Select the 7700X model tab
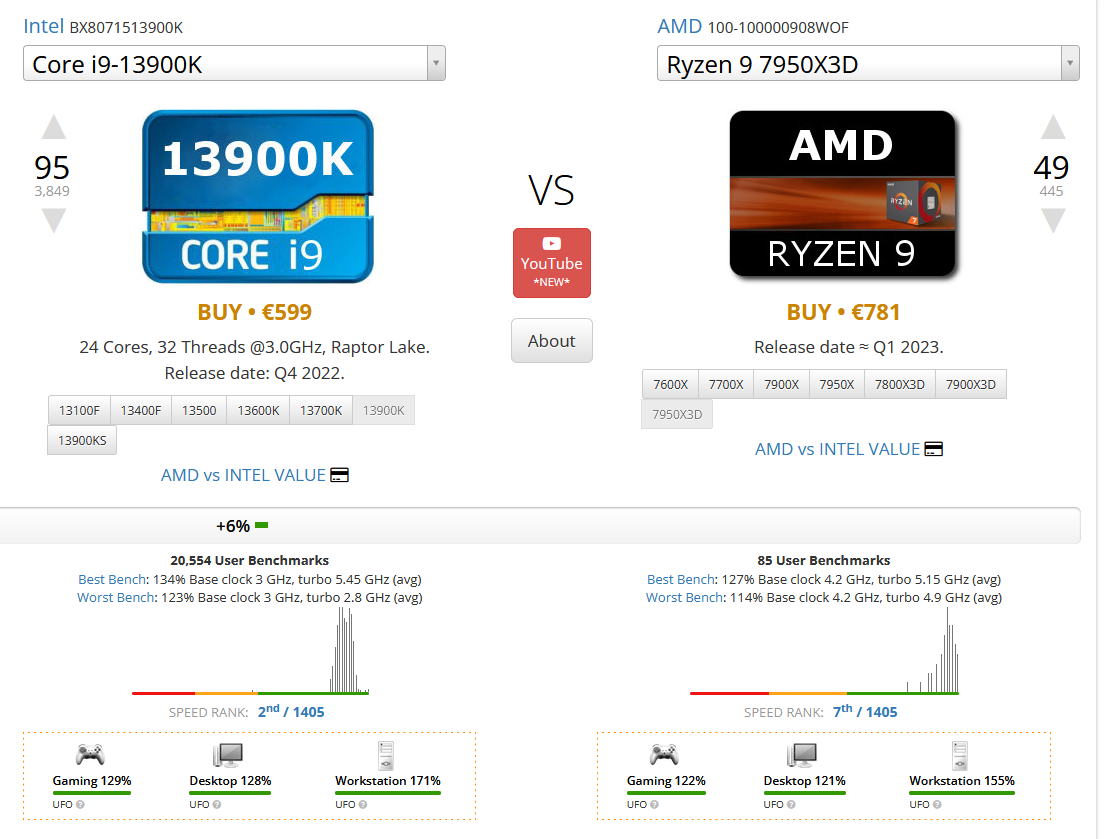 tap(726, 385)
